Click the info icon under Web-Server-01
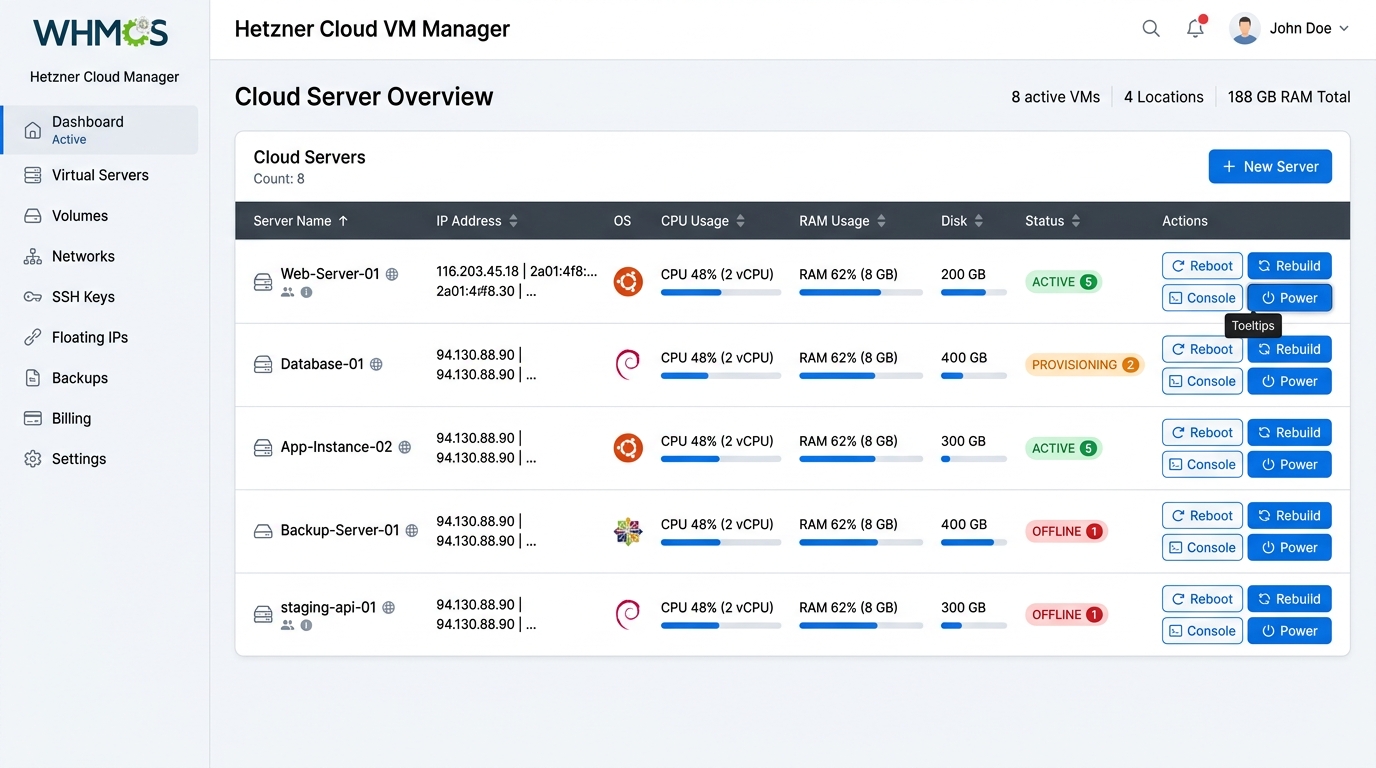1376x768 pixels. pyautogui.click(x=306, y=292)
